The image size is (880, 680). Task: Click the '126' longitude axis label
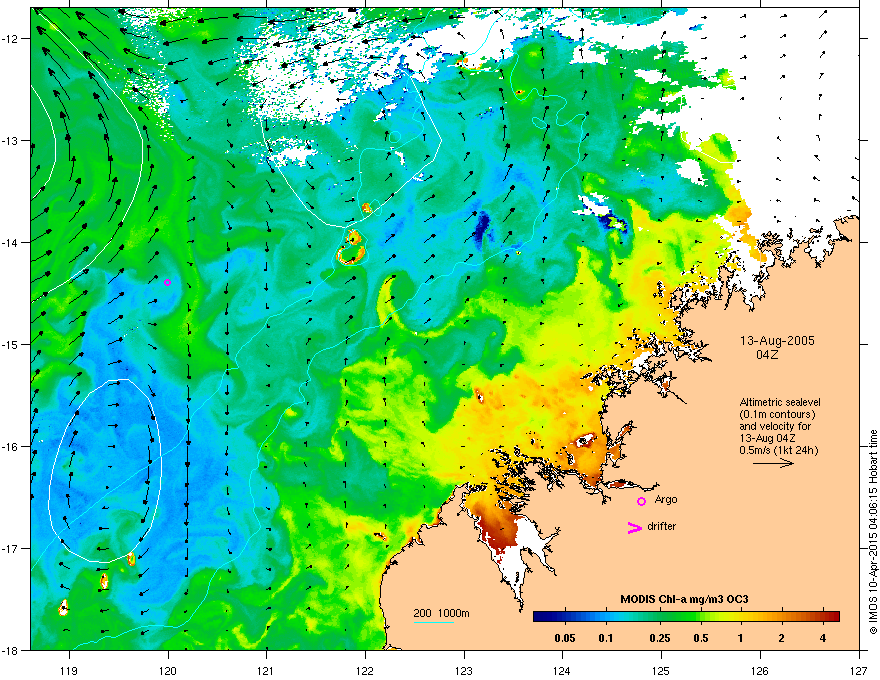coord(760,670)
